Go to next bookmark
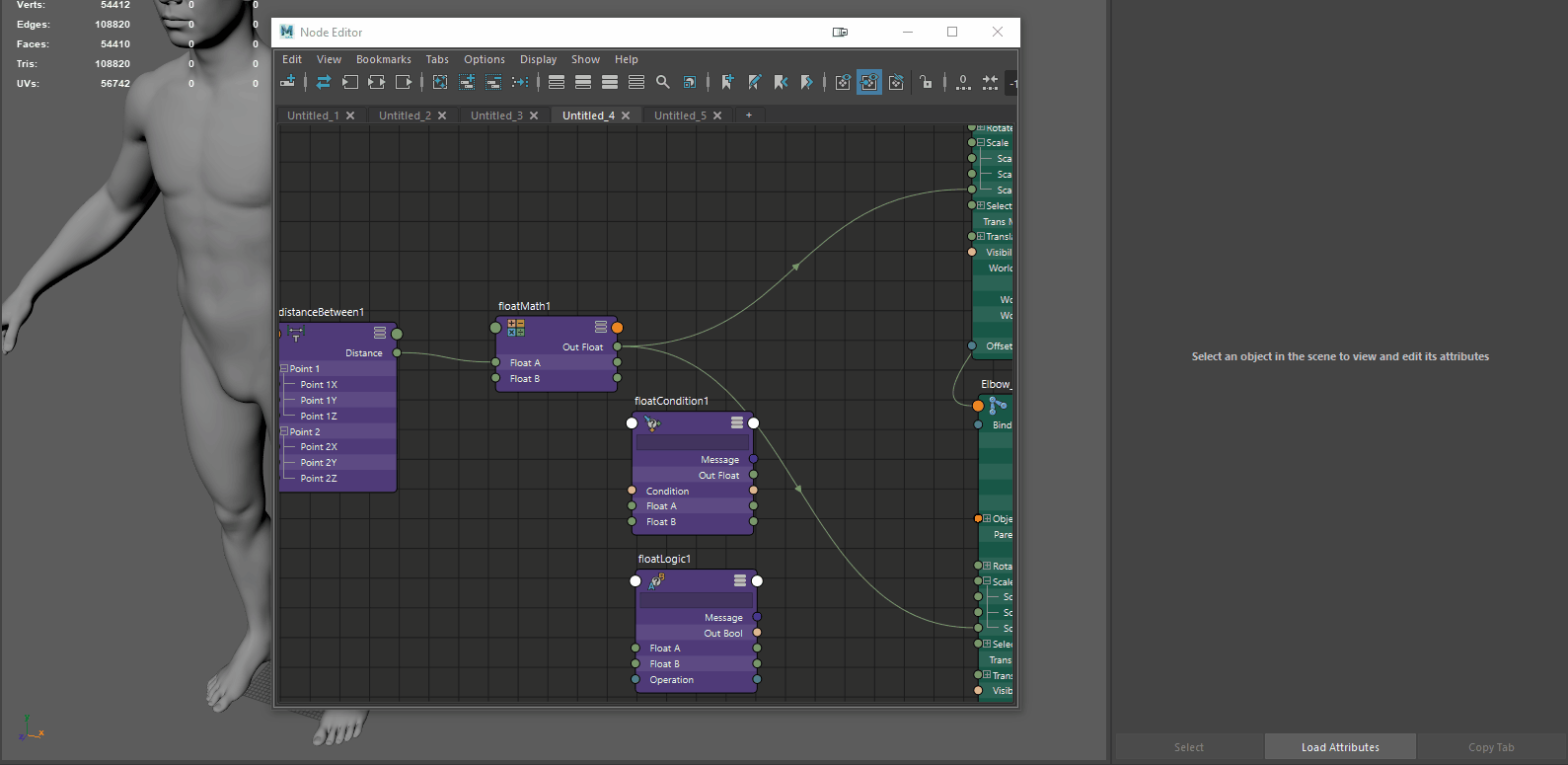The height and width of the screenshot is (765, 1568). 807,82
